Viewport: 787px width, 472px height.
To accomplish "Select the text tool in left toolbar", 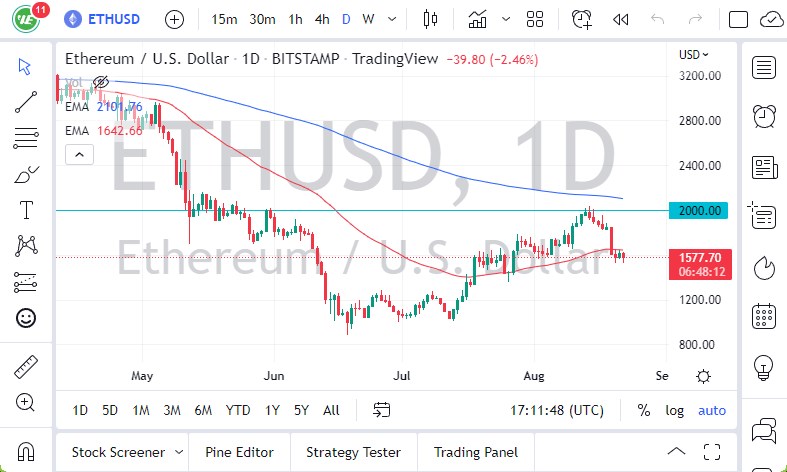I will (x=27, y=210).
